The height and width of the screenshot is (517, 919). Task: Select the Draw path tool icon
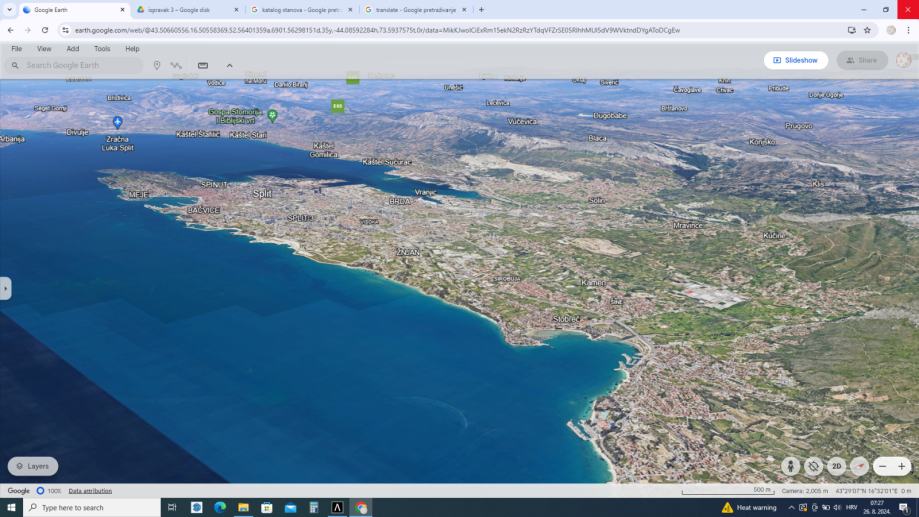coord(176,65)
